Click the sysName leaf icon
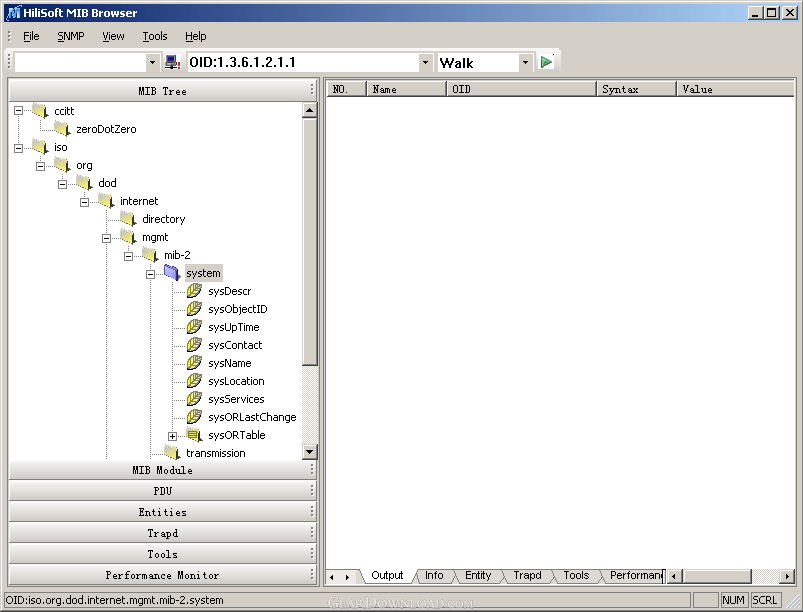Screen dimensions: 803x612 pos(194,363)
